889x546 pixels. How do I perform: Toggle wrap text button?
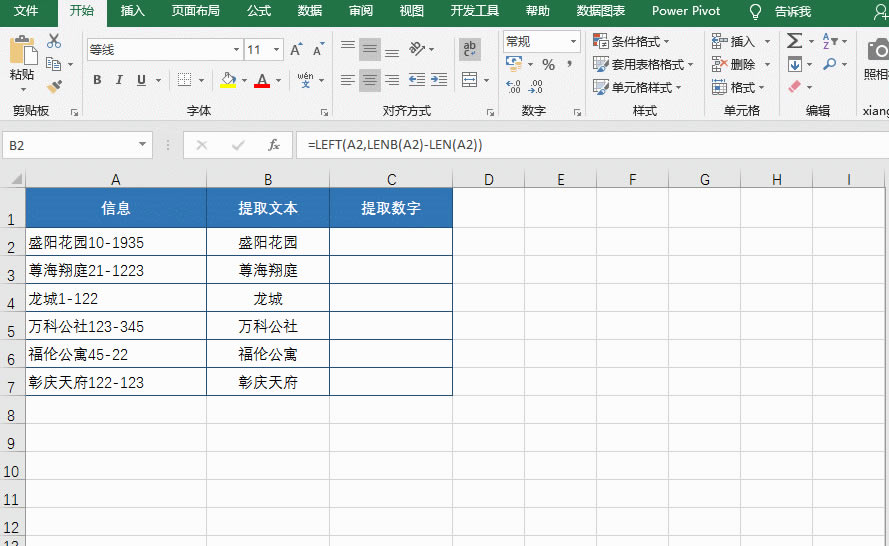[x=469, y=49]
